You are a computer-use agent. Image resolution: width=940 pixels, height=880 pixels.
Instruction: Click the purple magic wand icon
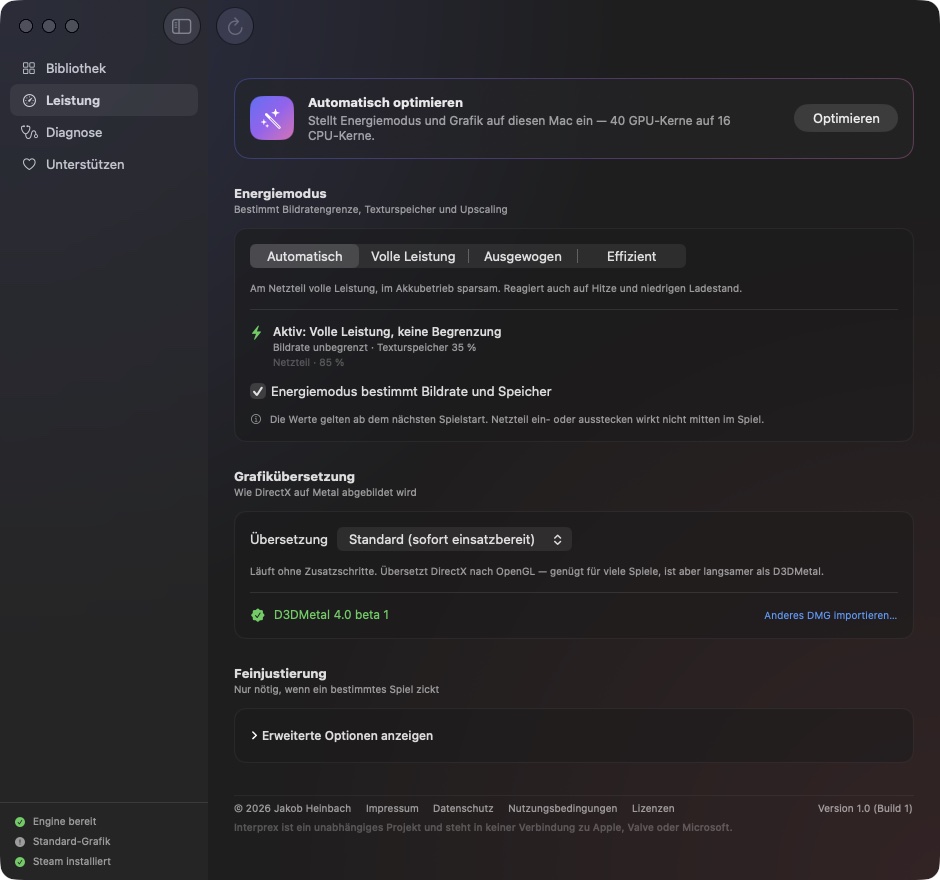coord(272,118)
